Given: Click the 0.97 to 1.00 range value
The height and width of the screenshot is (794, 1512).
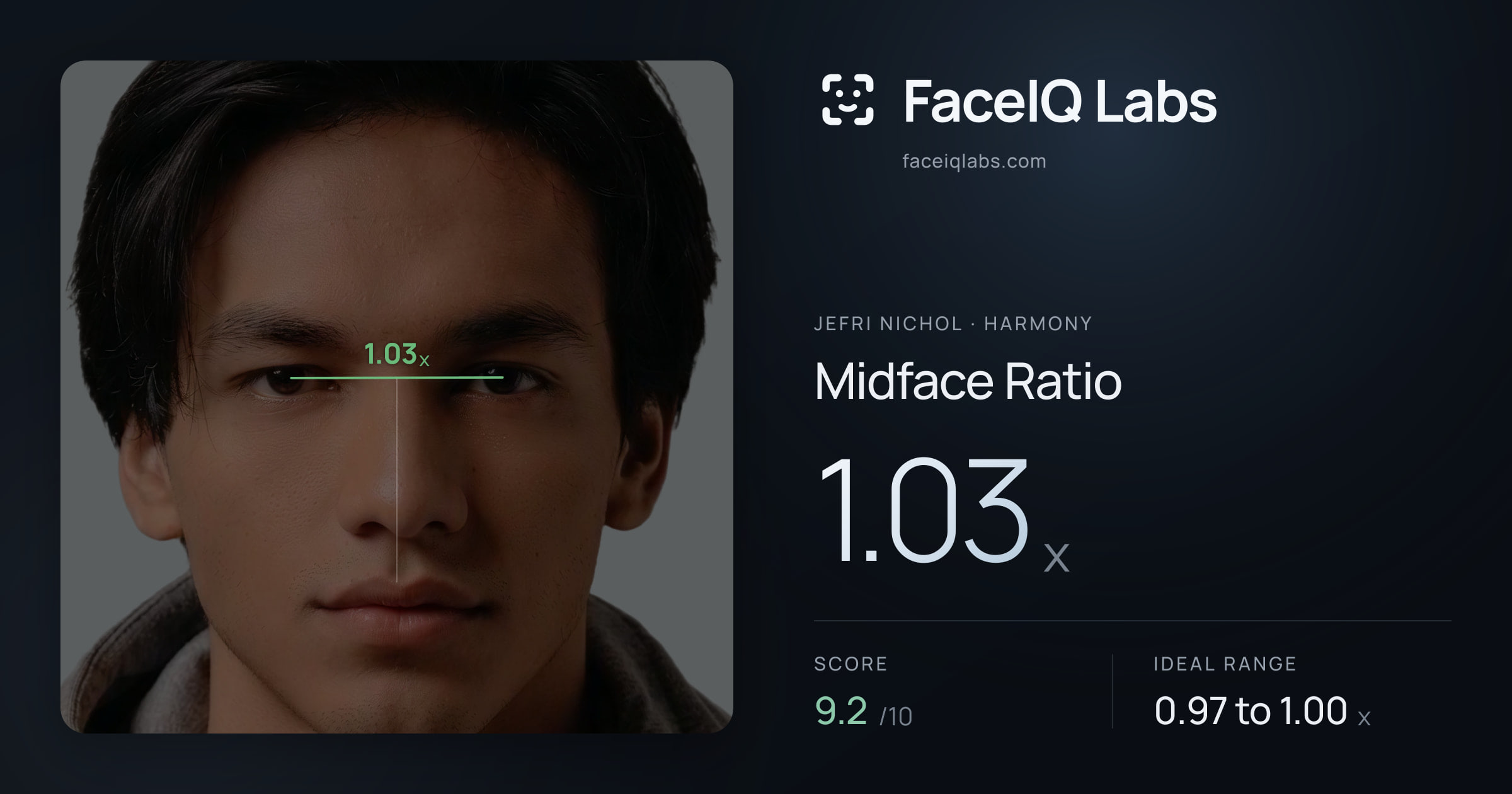Looking at the screenshot, I should [x=1262, y=711].
